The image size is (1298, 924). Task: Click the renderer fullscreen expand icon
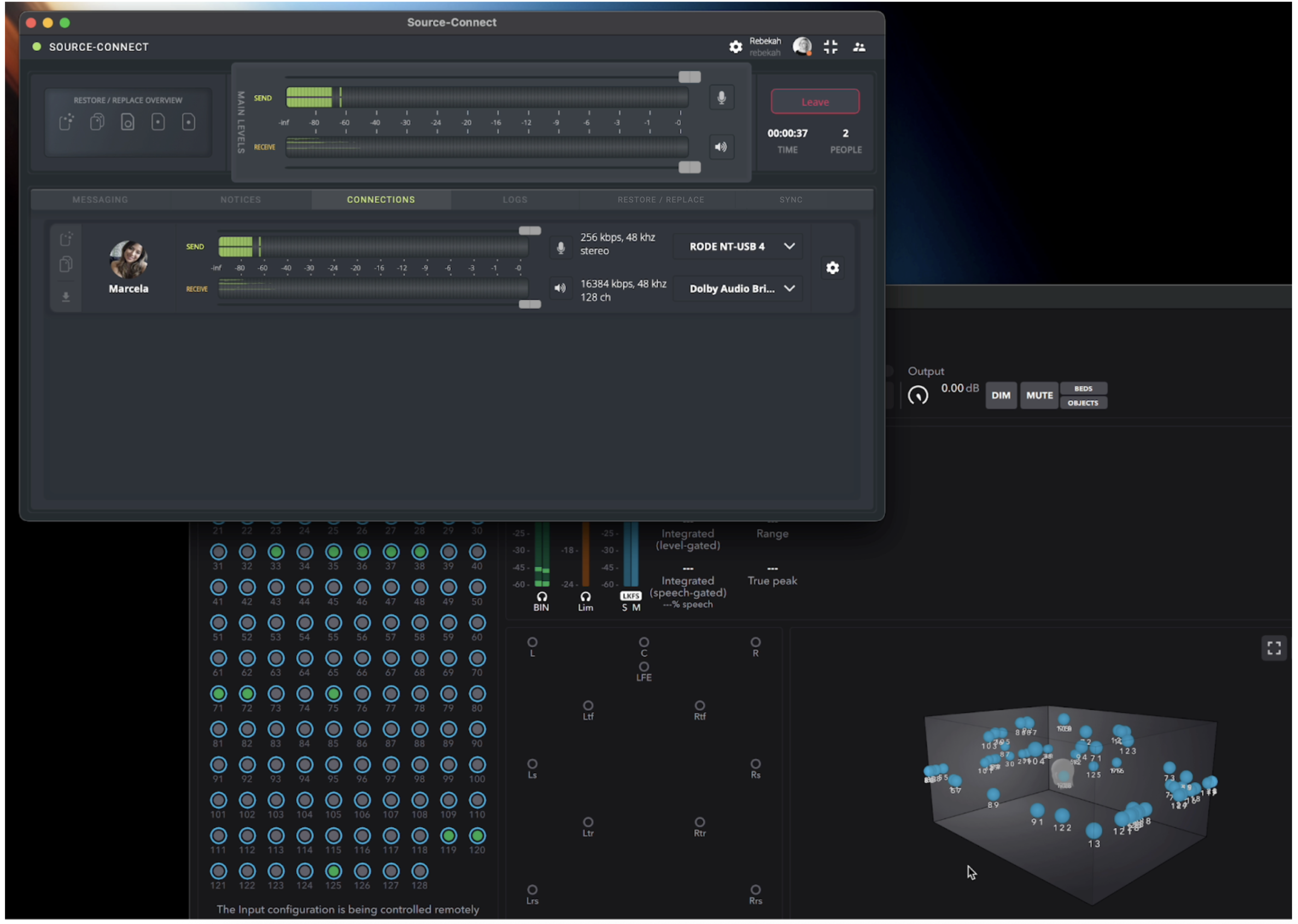click(1273, 648)
